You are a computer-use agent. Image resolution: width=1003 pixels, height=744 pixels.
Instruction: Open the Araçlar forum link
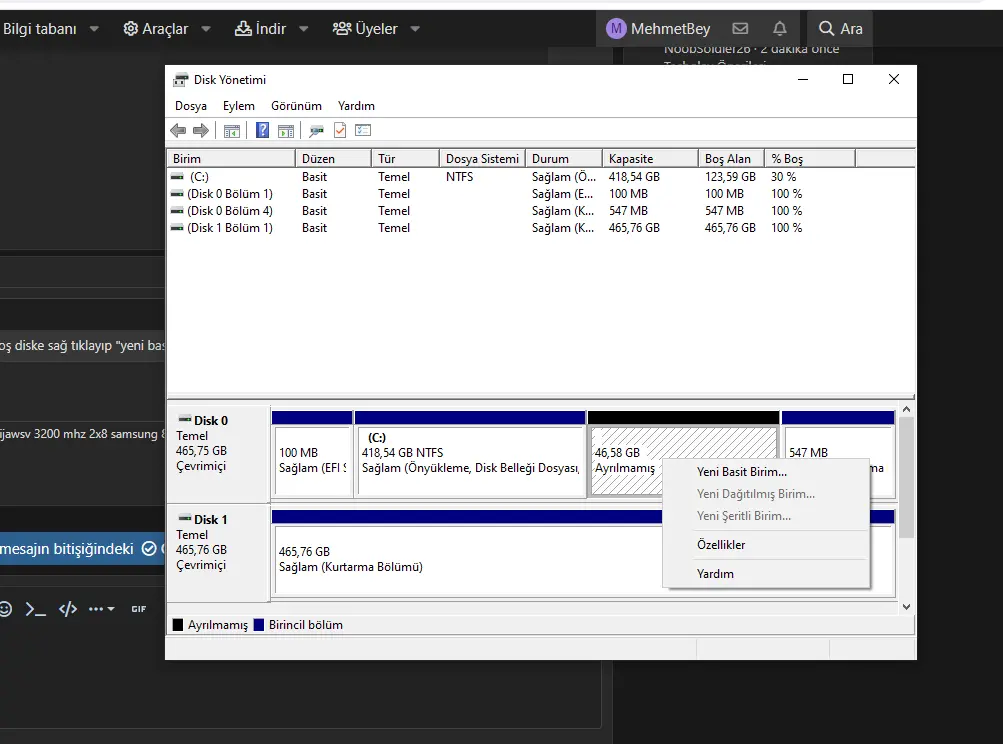point(155,29)
